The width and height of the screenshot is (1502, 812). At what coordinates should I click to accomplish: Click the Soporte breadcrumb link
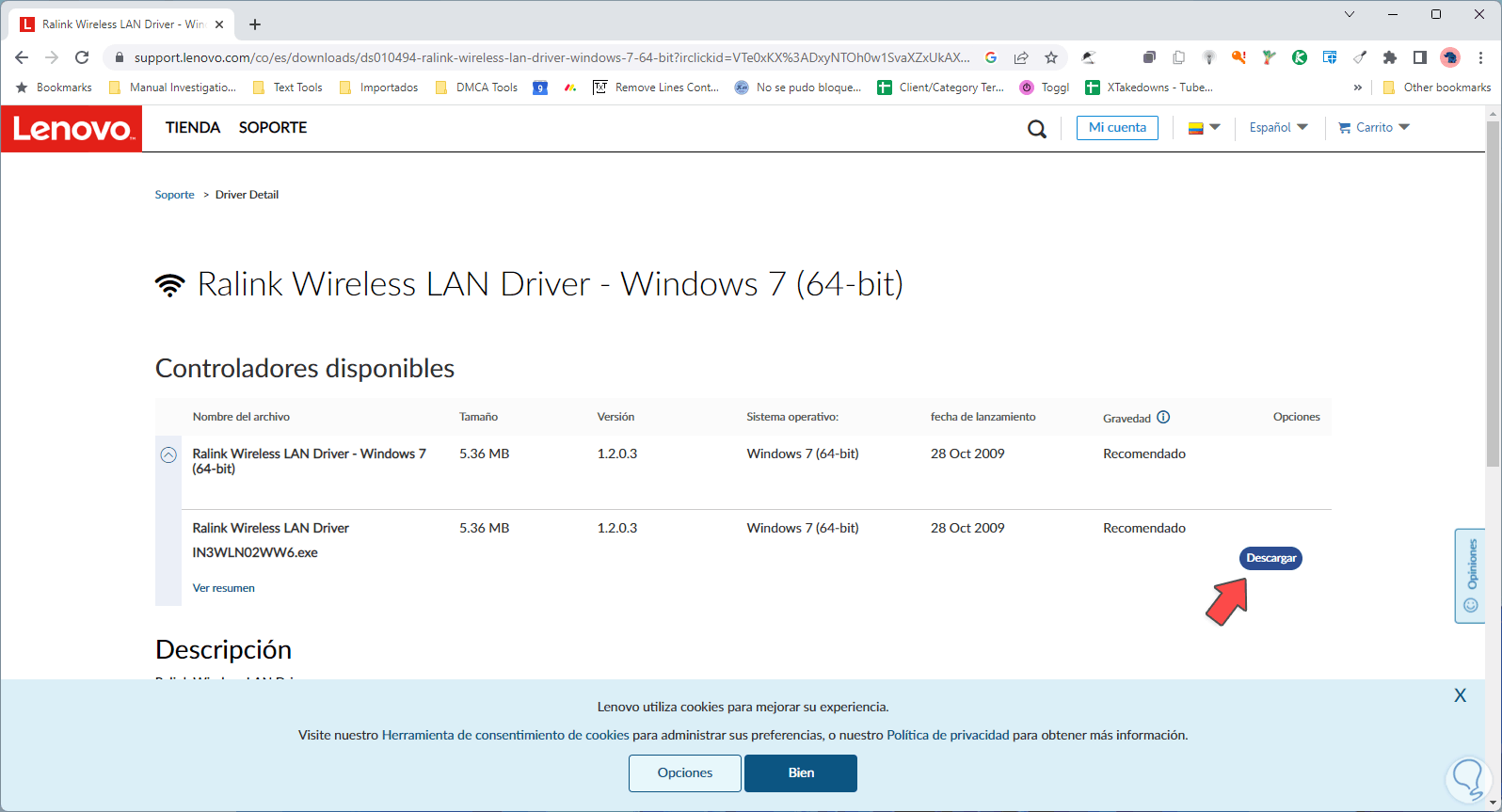tap(174, 195)
